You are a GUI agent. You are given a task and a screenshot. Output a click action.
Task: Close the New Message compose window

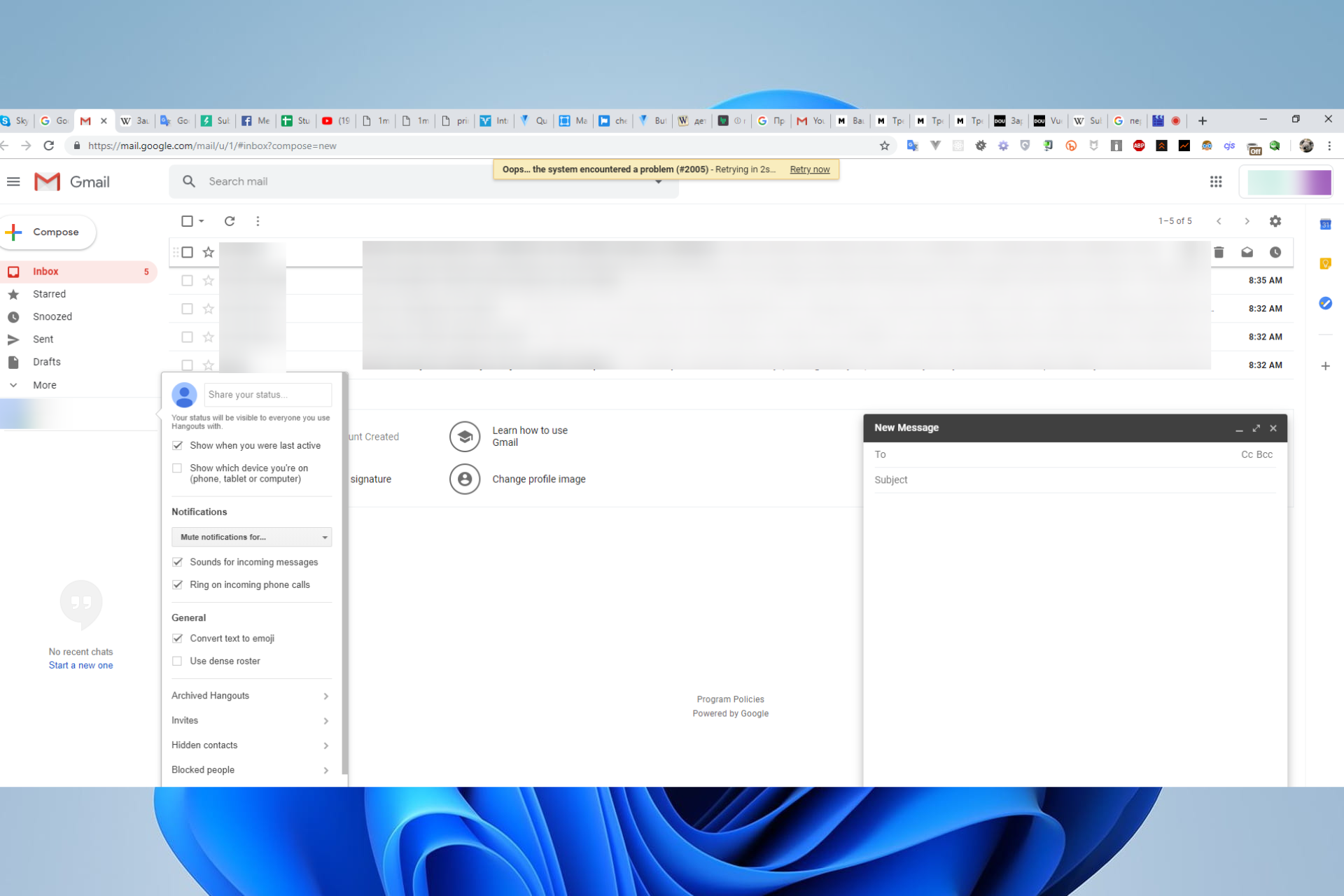coord(1273,428)
